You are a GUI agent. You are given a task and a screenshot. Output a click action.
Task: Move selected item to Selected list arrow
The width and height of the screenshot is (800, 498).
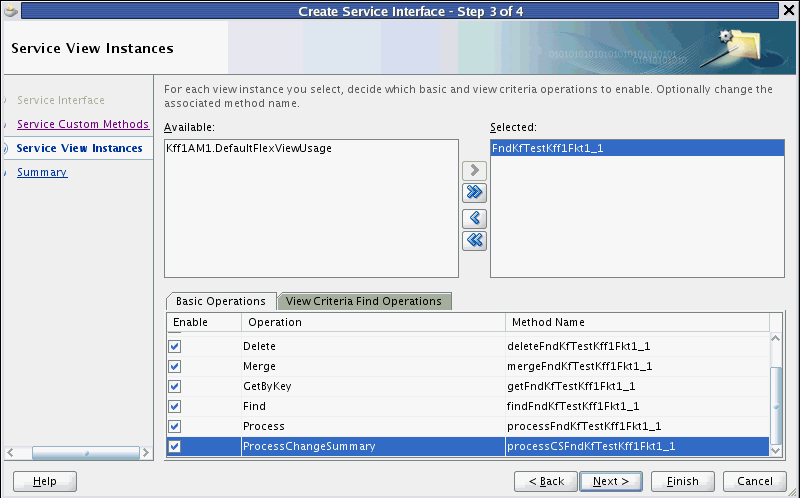474,170
